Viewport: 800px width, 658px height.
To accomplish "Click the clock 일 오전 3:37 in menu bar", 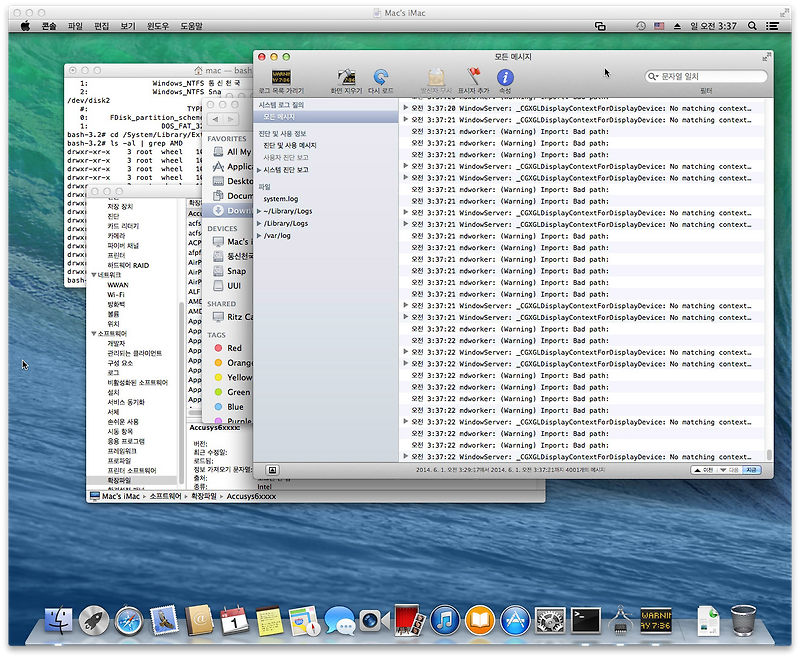I will 713,26.
